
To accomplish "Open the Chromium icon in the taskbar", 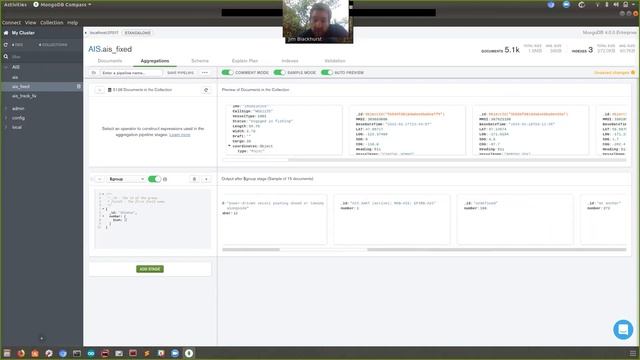I will (62, 353).
